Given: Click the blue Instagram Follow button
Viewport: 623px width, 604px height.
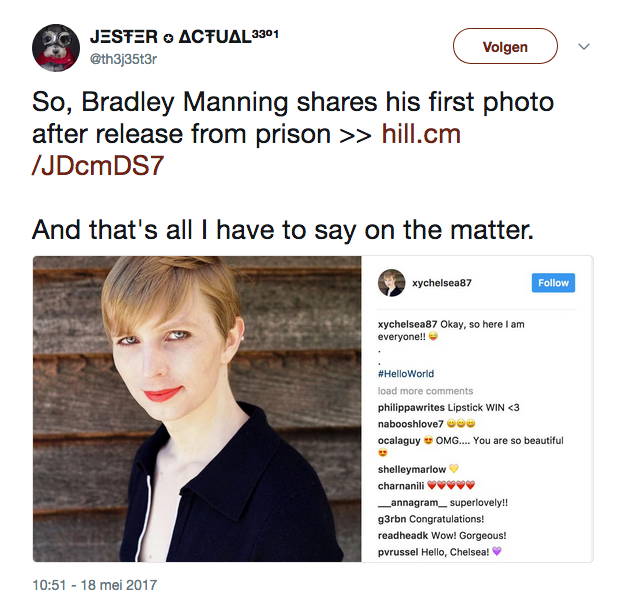Looking at the screenshot, I should click(x=553, y=283).
